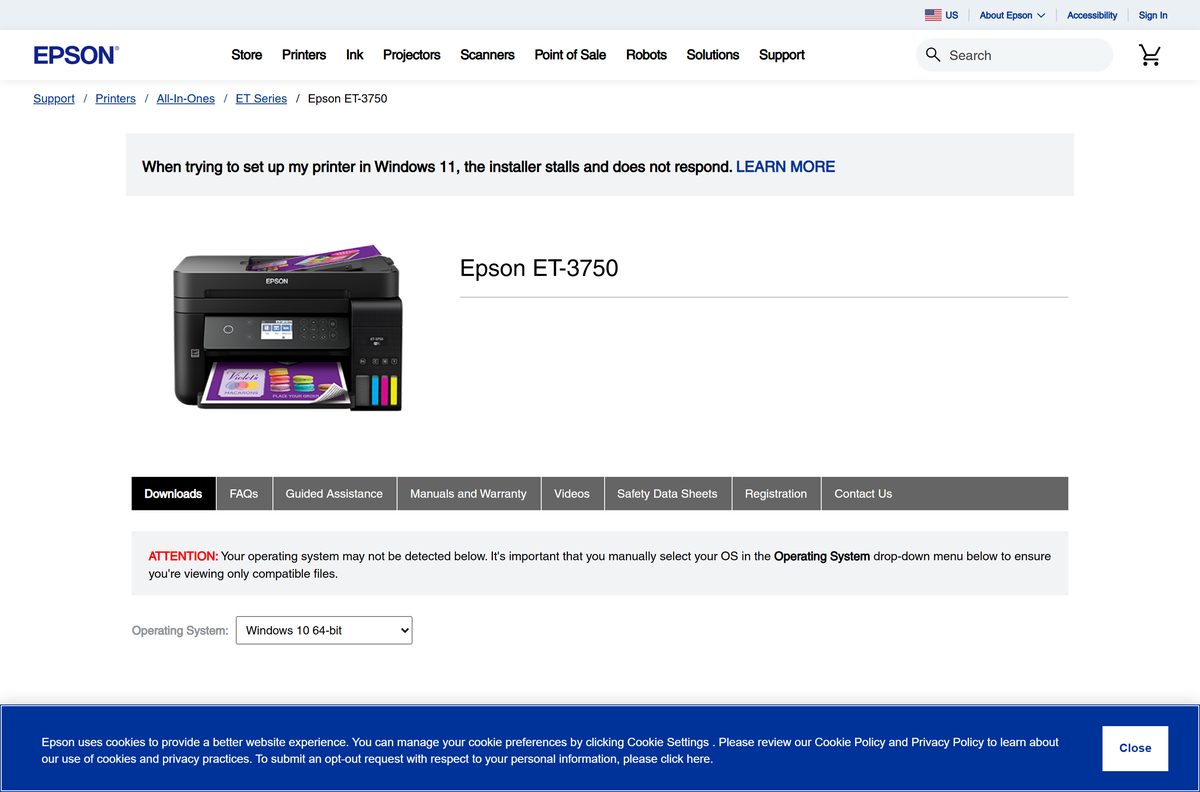Click the Epson ET-3750 heading
Viewport: 1200px width, 792px height.
[x=539, y=268]
